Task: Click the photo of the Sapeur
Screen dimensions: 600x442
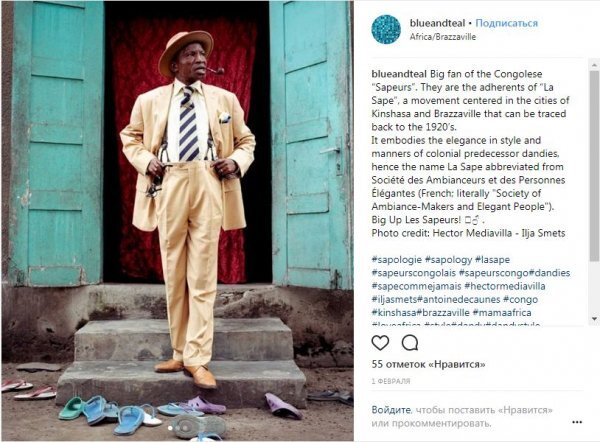Action: [x=178, y=220]
